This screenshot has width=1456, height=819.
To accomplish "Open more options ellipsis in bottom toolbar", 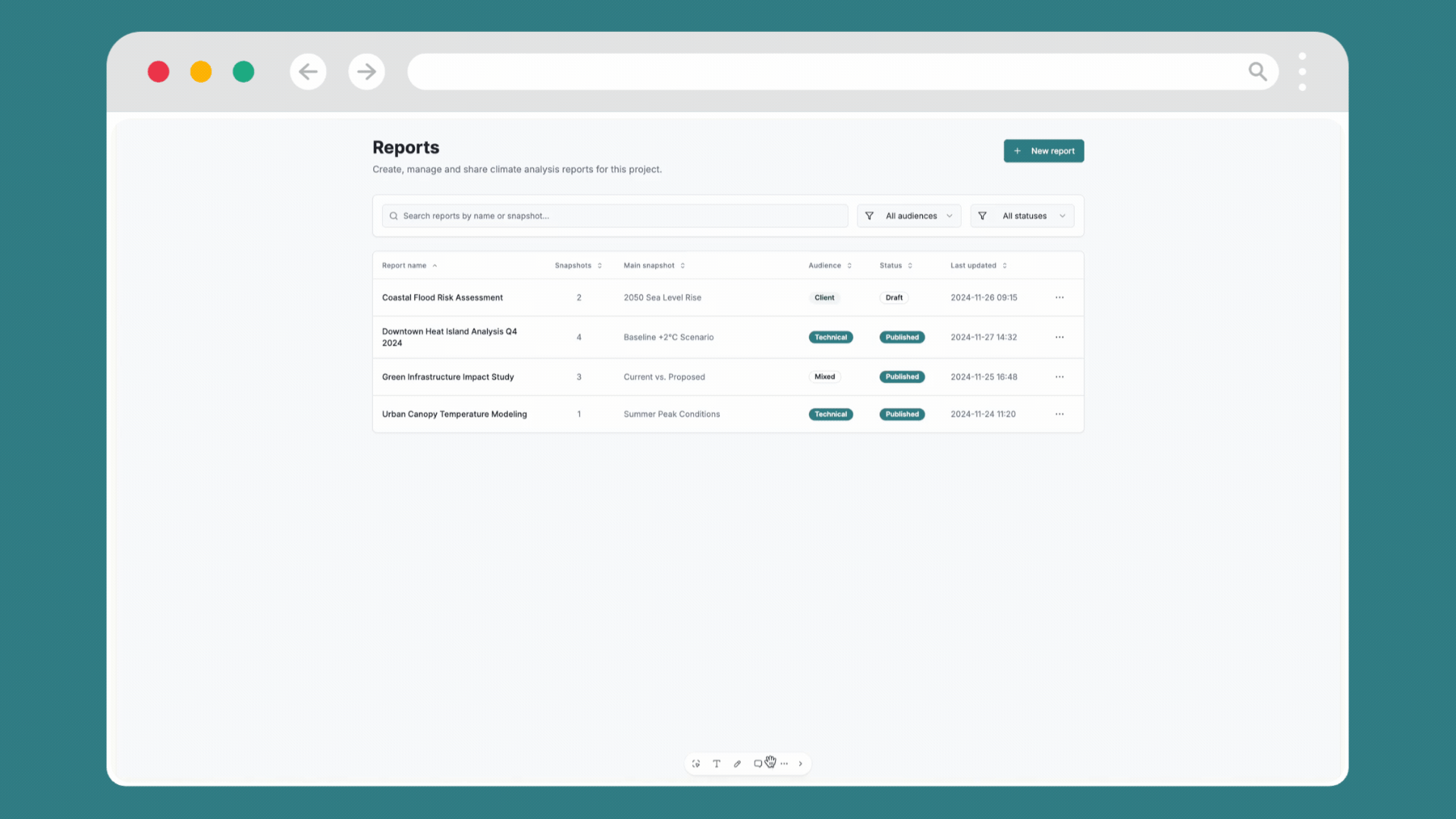I will pos(784,764).
